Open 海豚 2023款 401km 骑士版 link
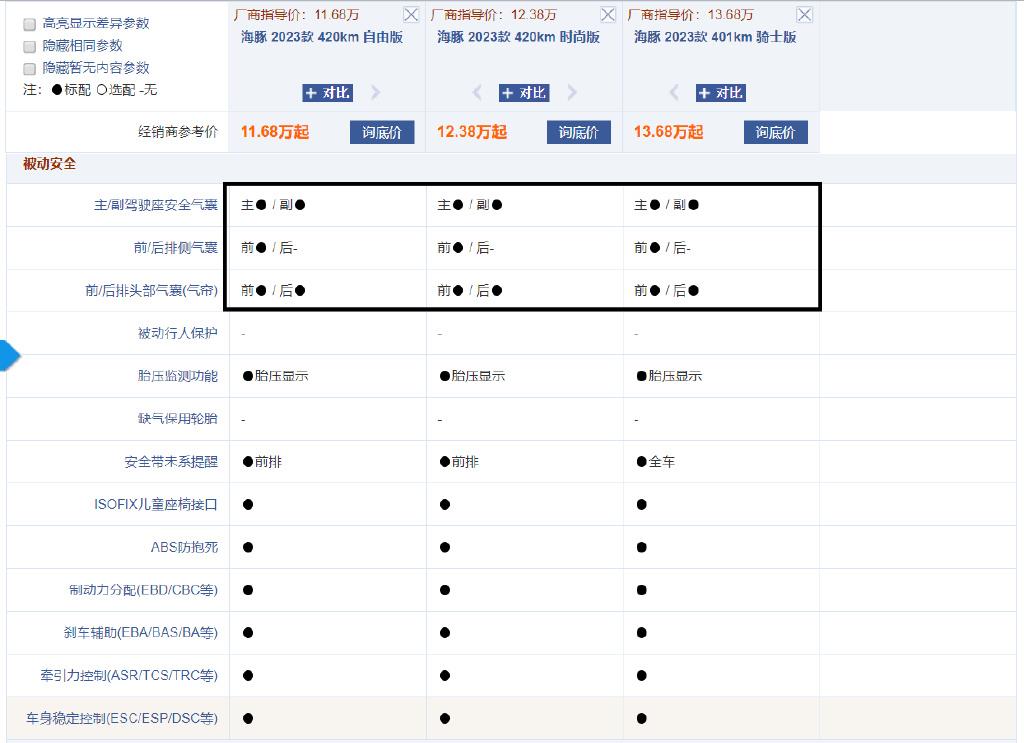 (x=715, y=37)
